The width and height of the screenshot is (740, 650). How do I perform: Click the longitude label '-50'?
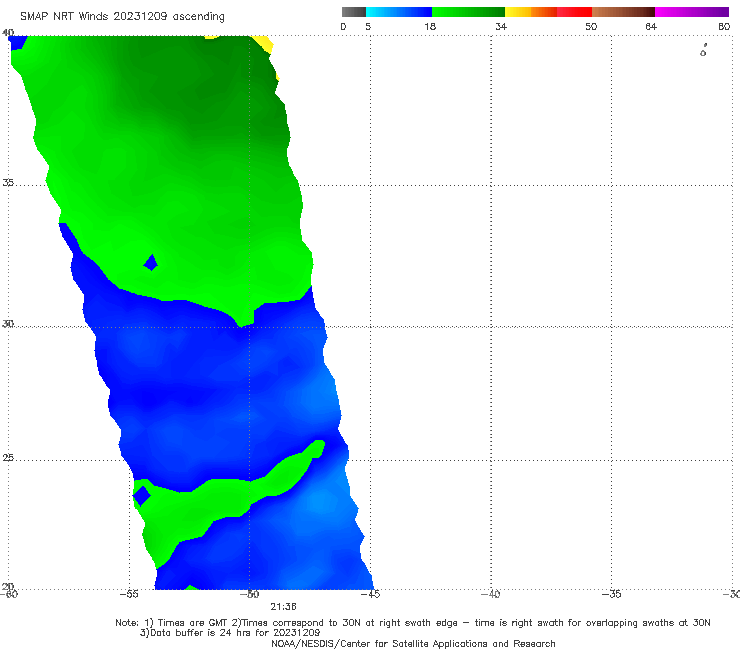(250, 594)
